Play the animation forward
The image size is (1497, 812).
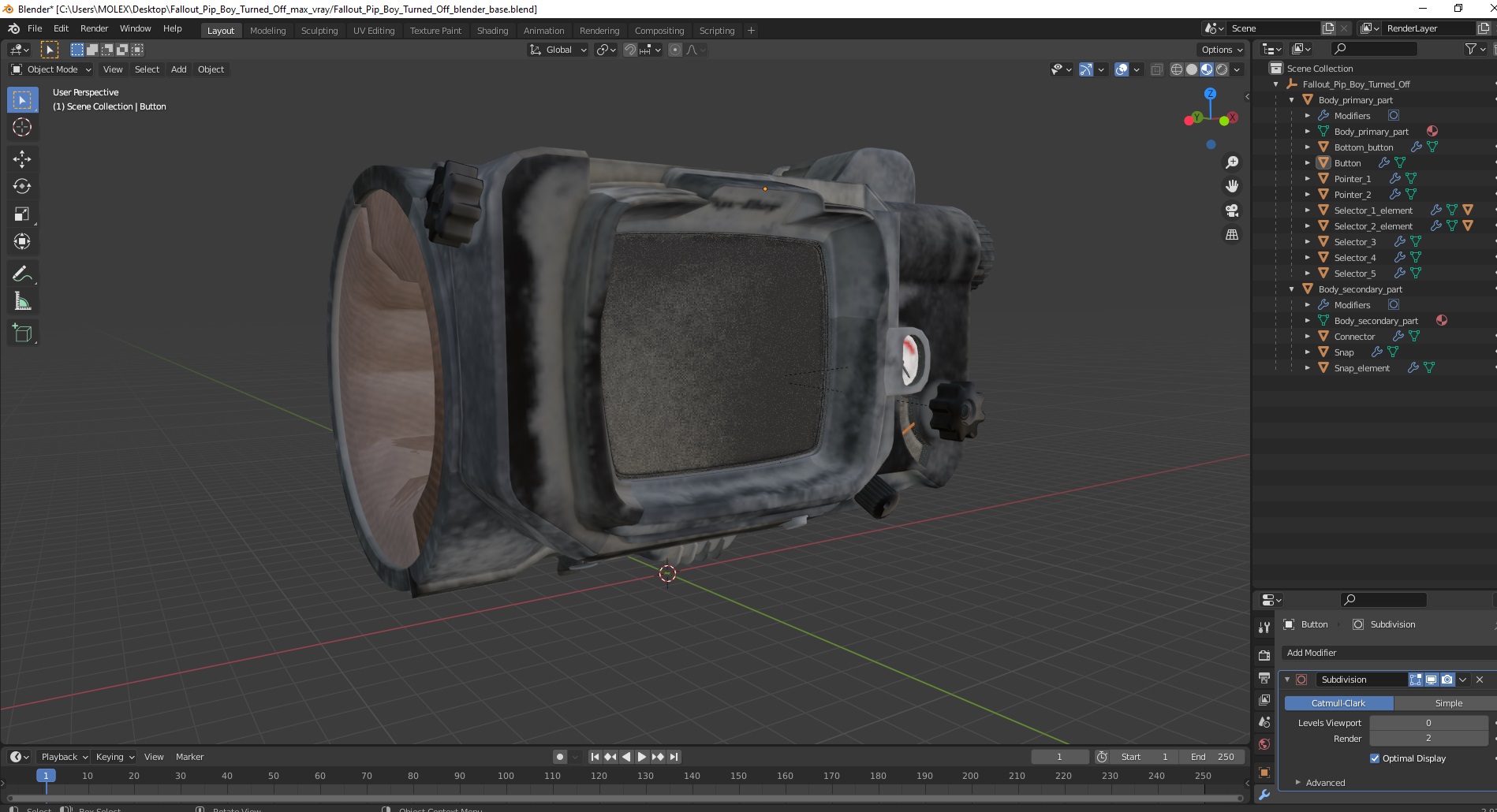pyautogui.click(x=642, y=757)
